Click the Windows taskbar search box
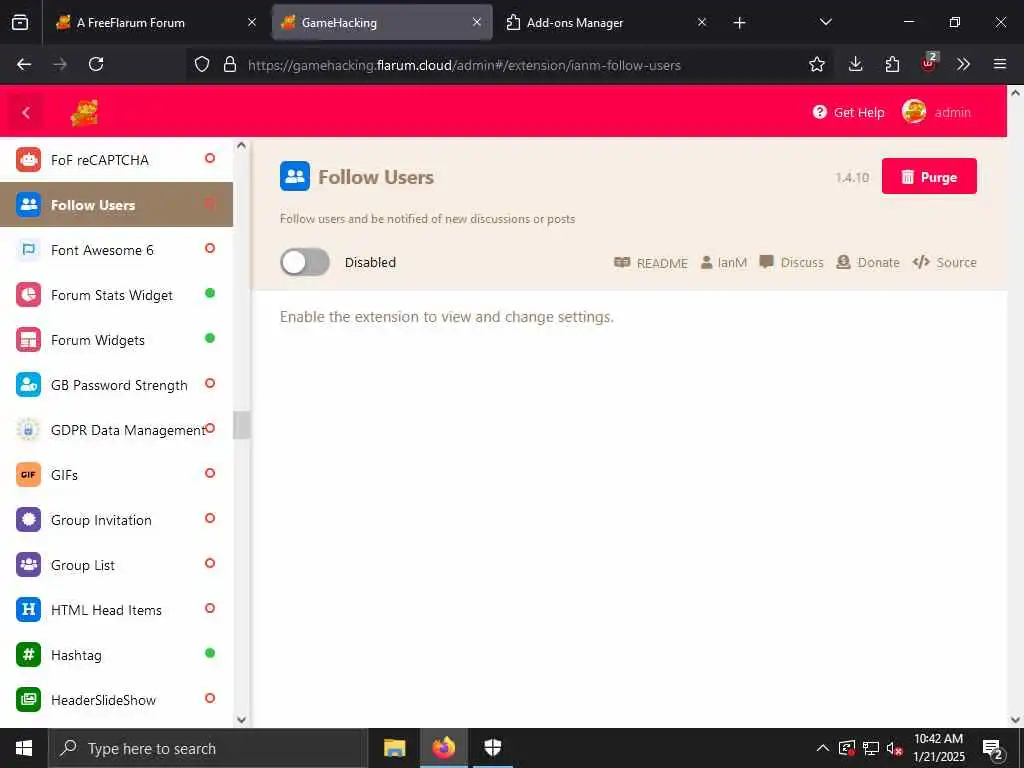The height and width of the screenshot is (768, 1024). 208,748
